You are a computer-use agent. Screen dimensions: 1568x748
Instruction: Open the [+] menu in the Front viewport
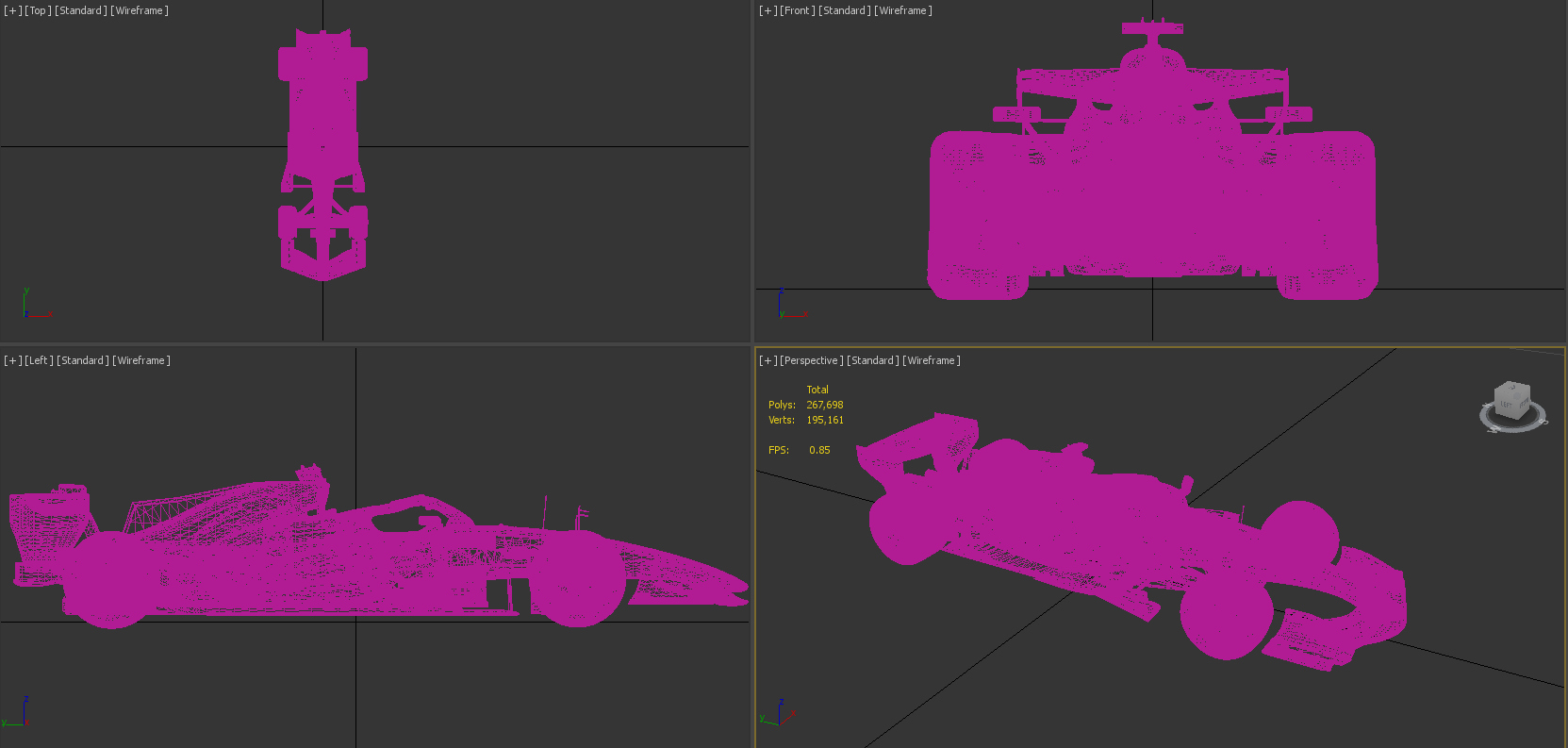tap(768, 10)
